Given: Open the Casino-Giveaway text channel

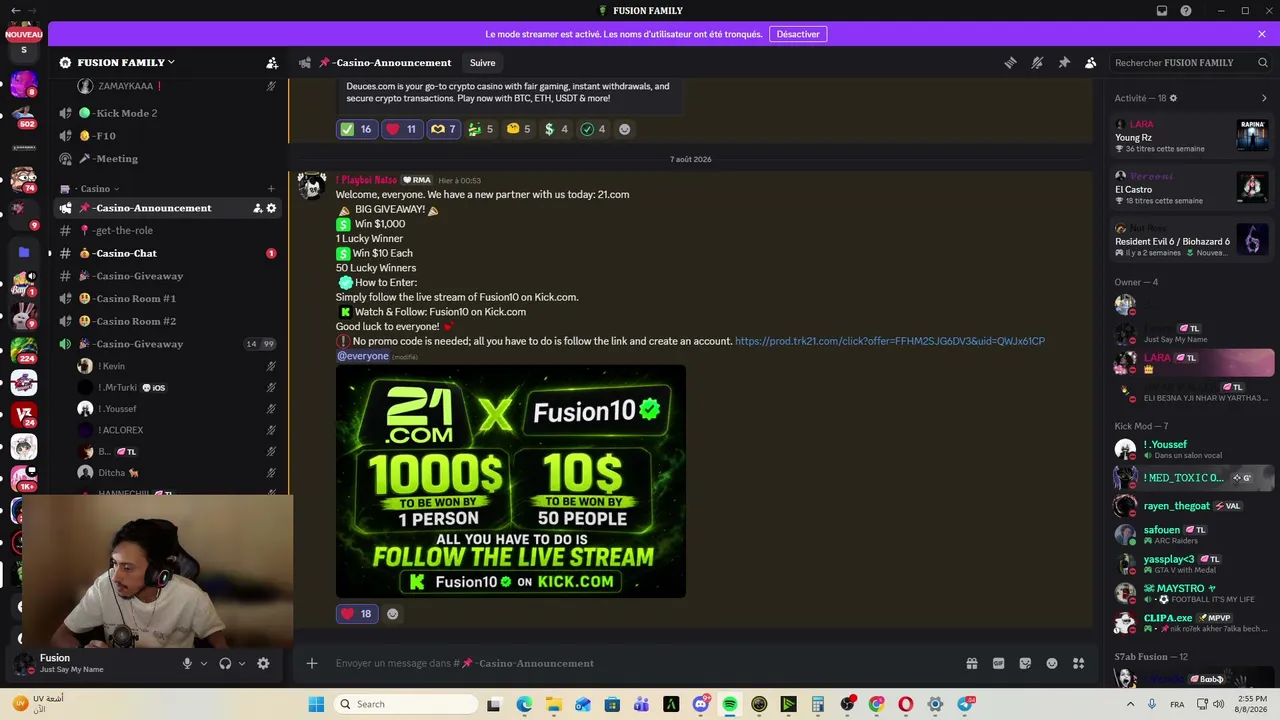Looking at the screenshot, I should tap(167, 276).
